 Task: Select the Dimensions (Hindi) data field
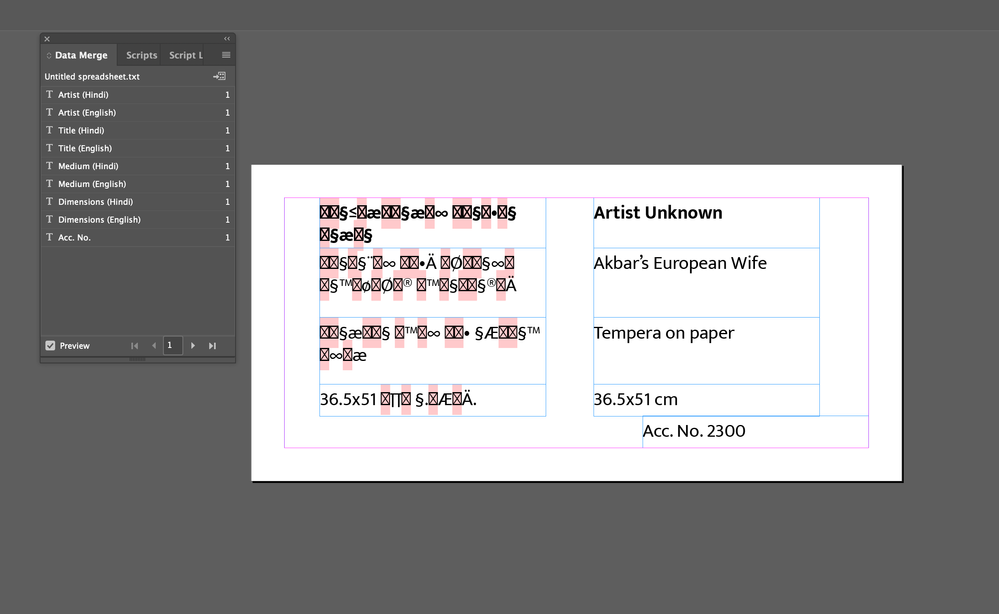138,201
